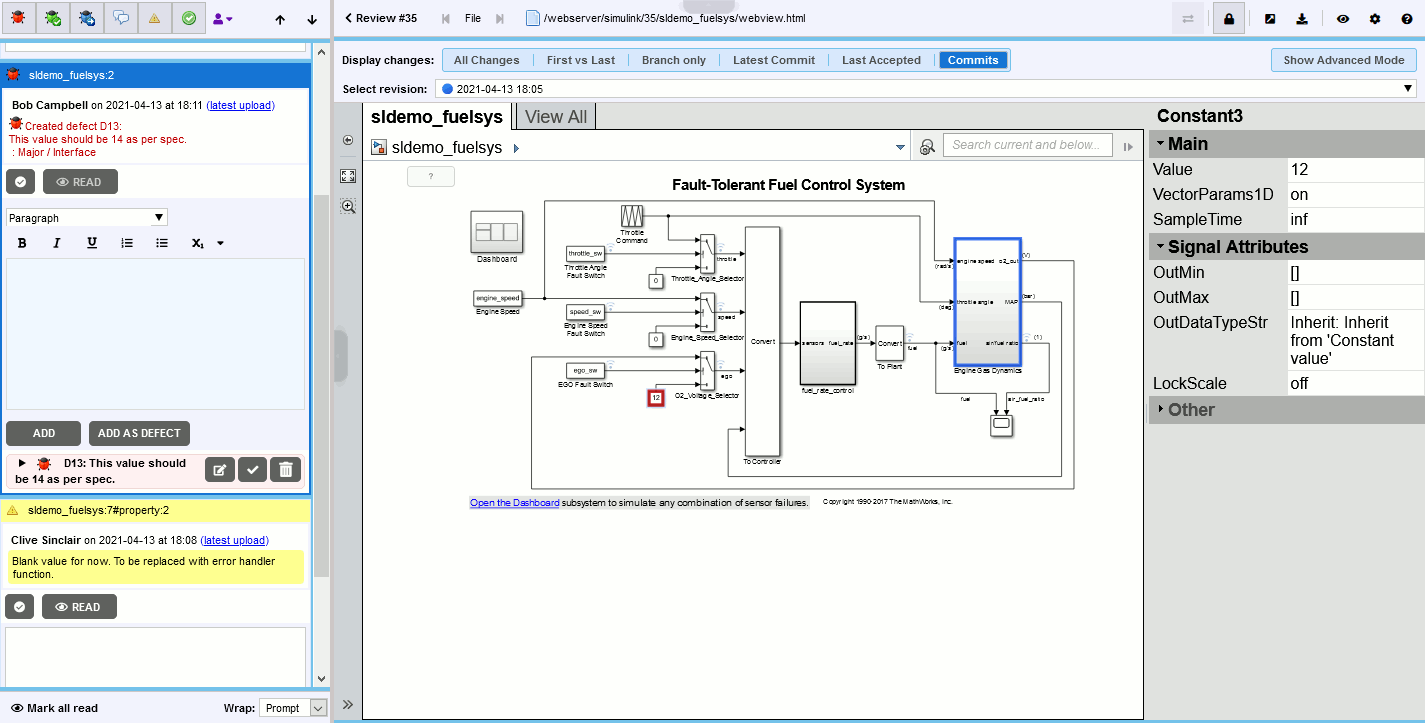
Task: Select the Commits display changes option
Action: 973,60
